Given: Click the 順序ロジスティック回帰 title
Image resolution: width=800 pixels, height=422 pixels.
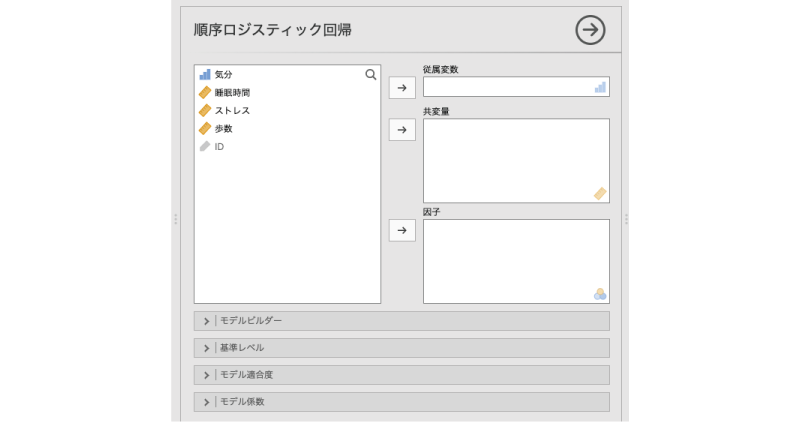Looking at the screenshot, I should point(272,30).
